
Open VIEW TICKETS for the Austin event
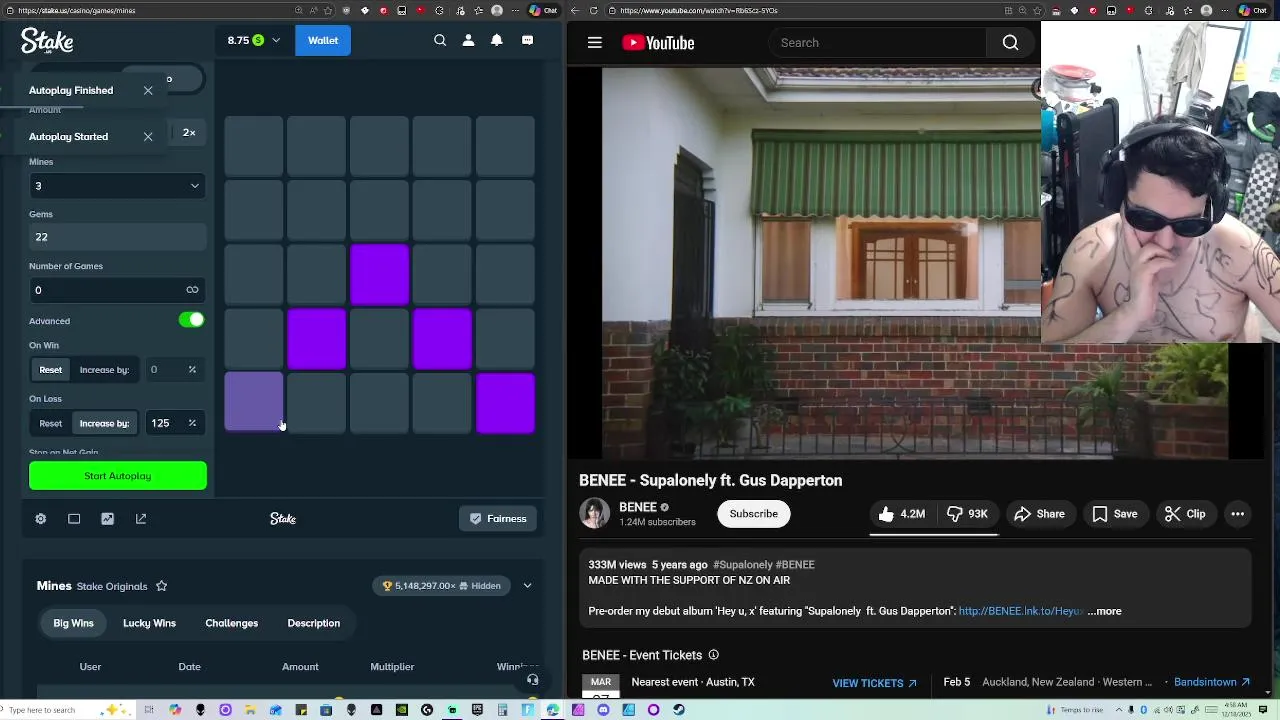(x=875, y=683)
